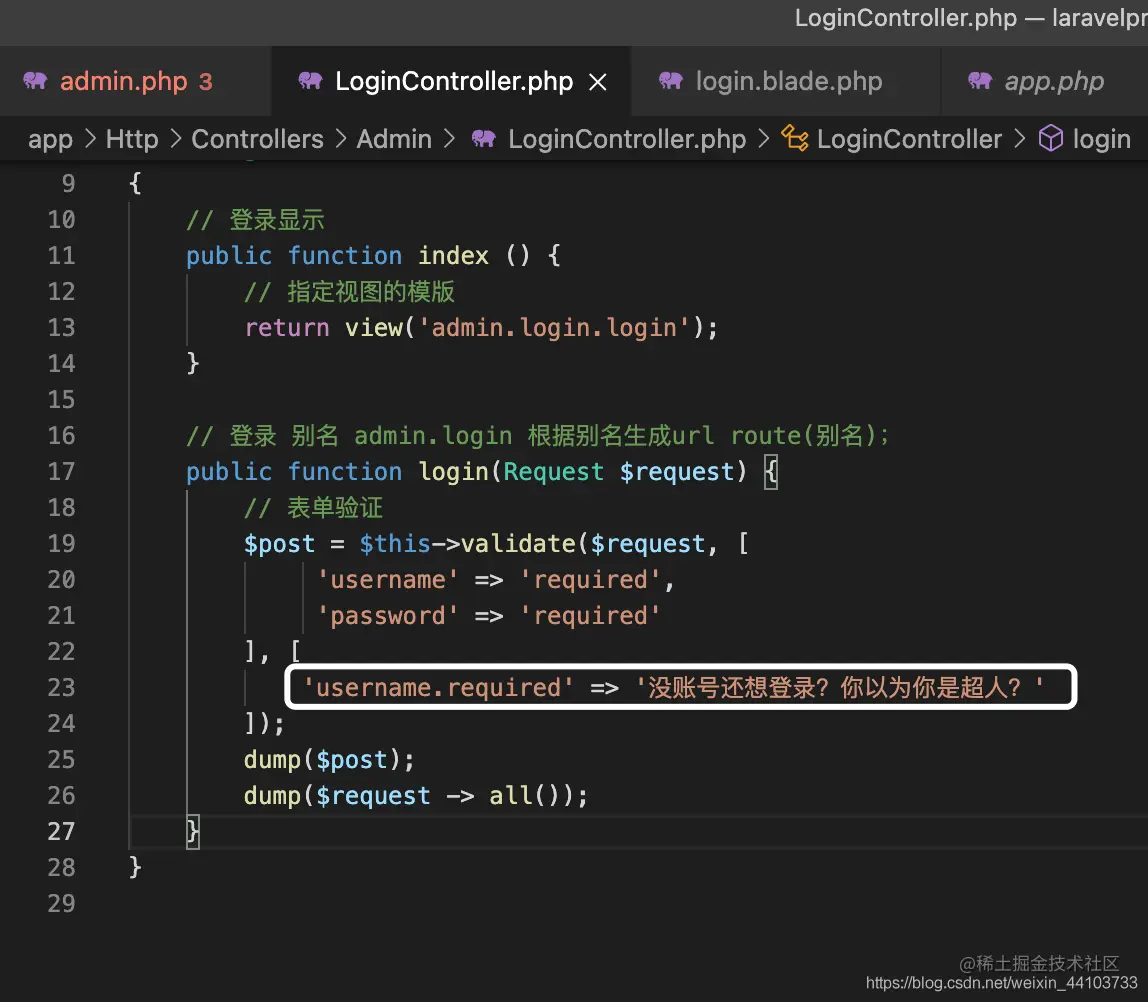
Task: Click the 'dump($post);' statement
Action: click(329, 760)
